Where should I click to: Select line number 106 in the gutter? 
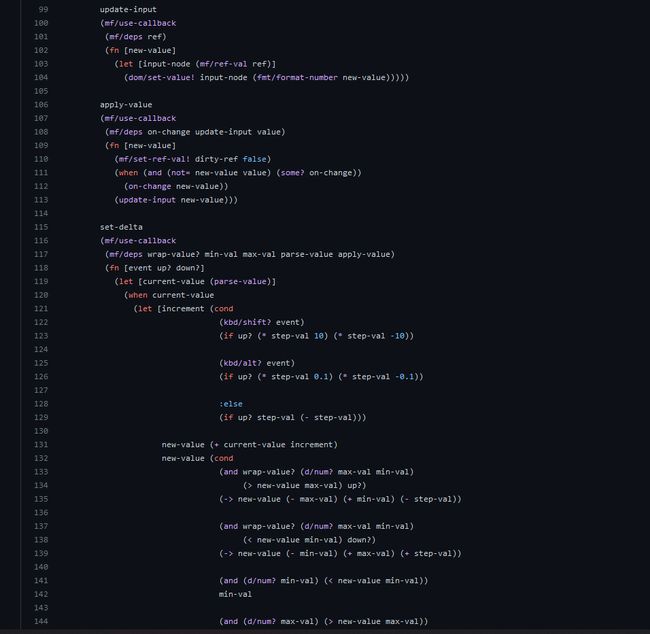[x=40, y=104]
